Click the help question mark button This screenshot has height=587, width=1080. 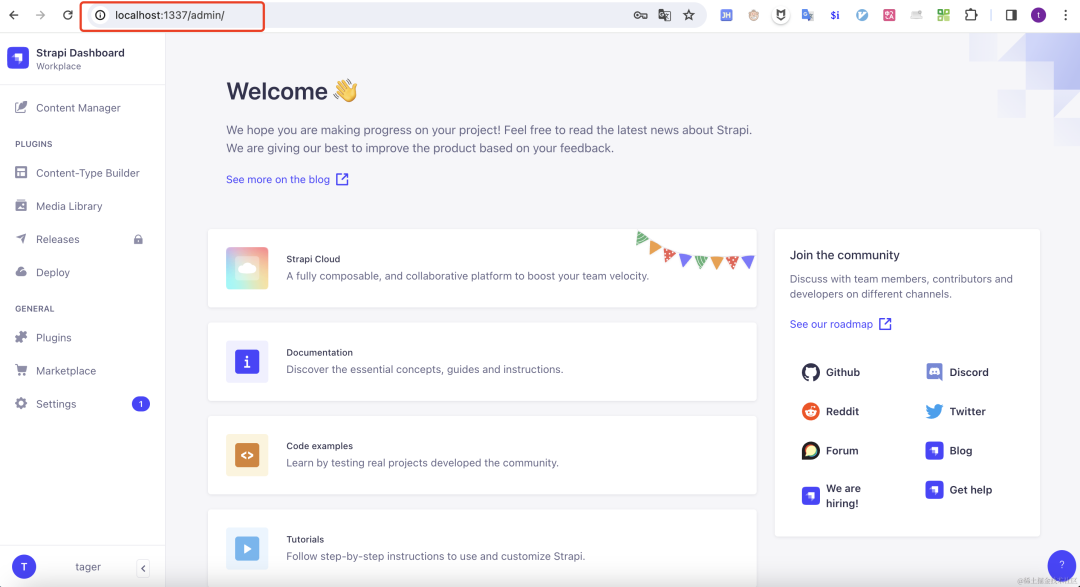[x=1061, y=564]
